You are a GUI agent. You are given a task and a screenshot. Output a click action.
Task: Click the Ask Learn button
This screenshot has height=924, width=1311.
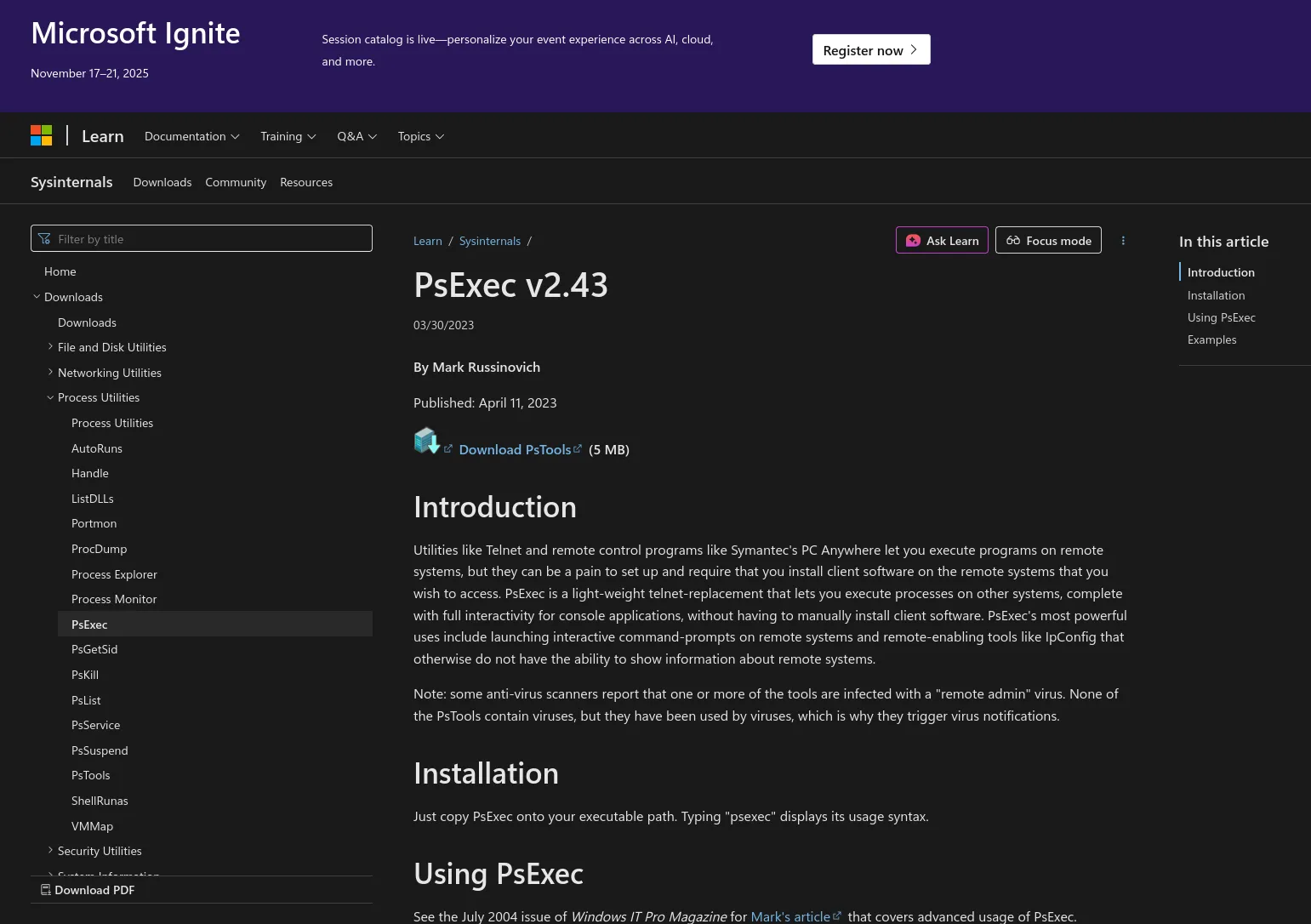942,241
